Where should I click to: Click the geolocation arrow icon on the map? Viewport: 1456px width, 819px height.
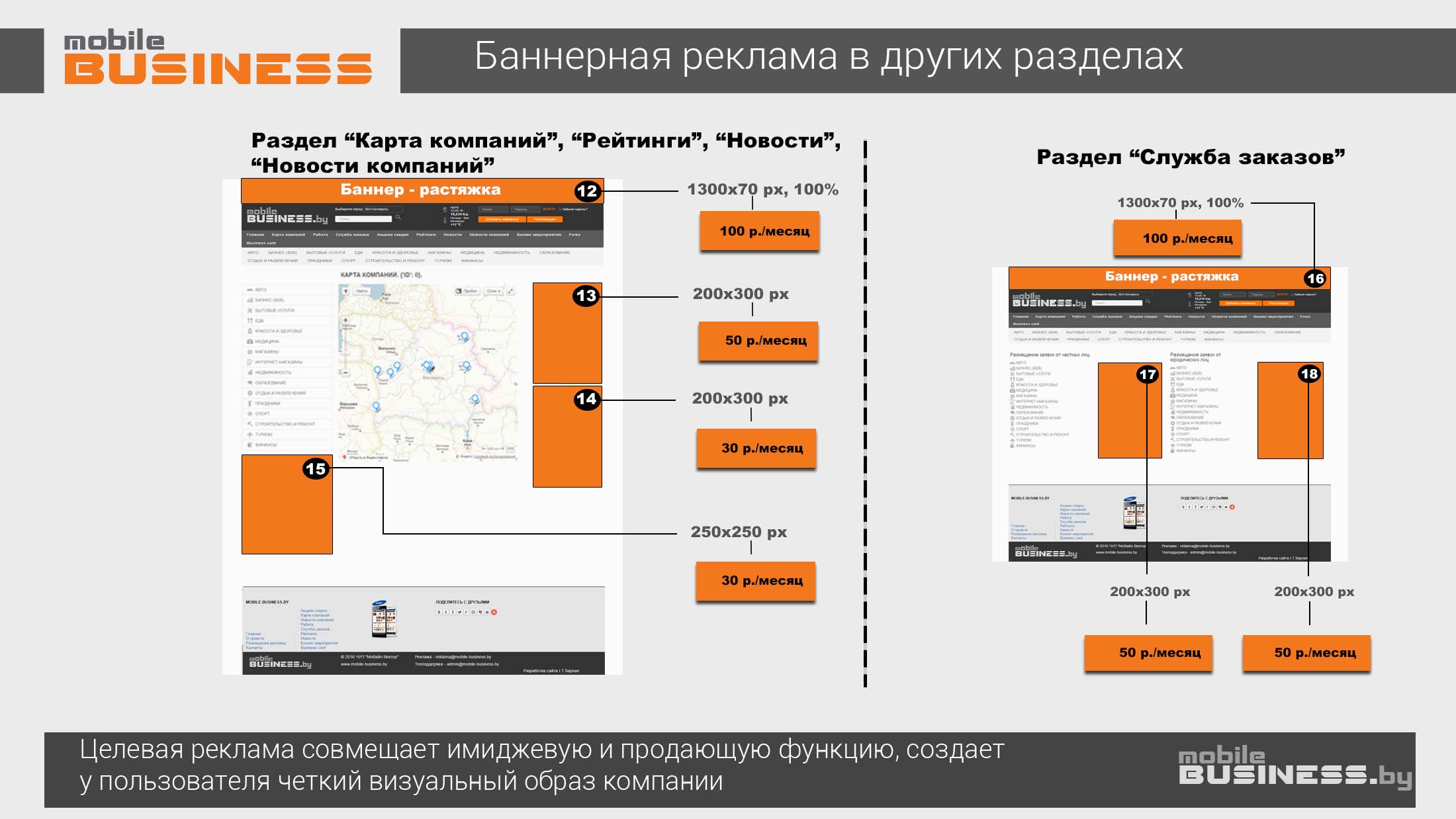[345, 291]
